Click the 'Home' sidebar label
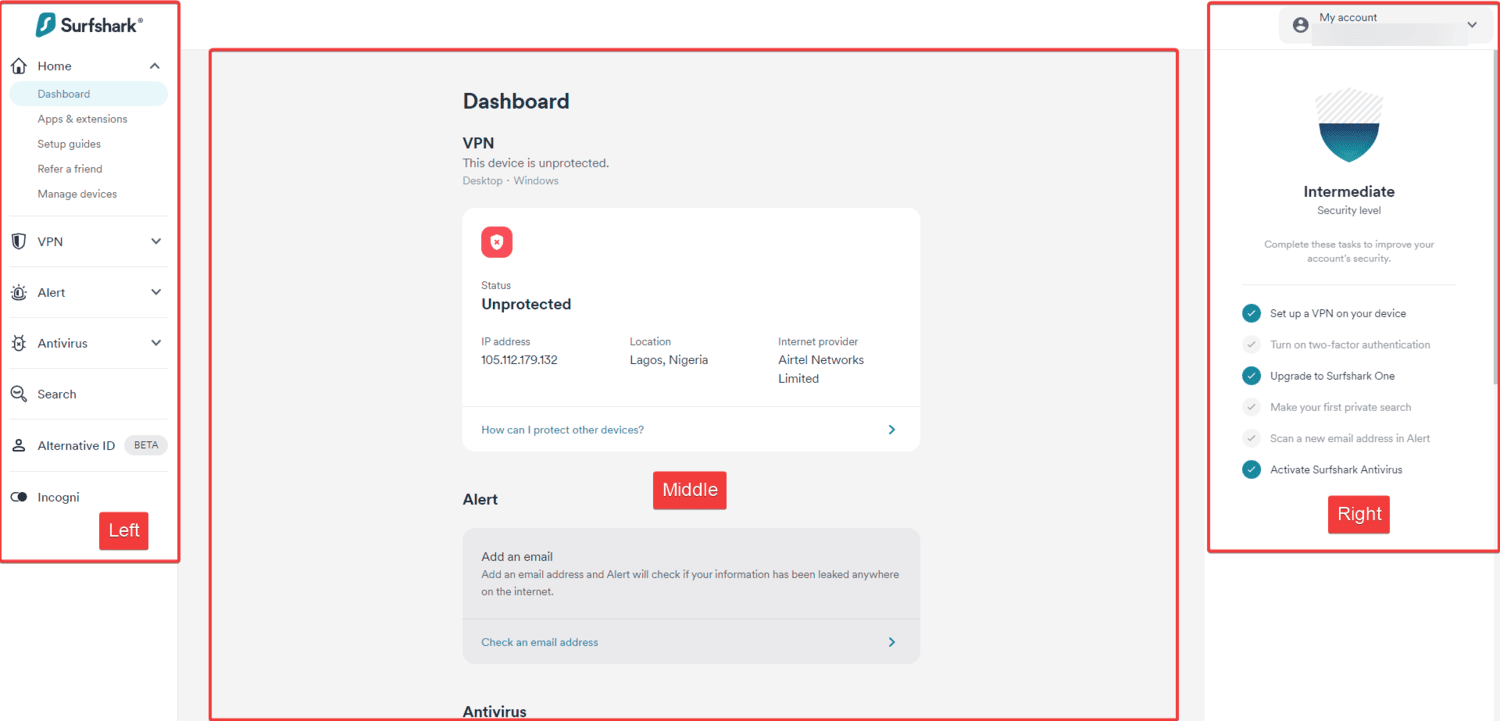The width and height of the screenshot is (1500, 721). [x=54, y=66]
